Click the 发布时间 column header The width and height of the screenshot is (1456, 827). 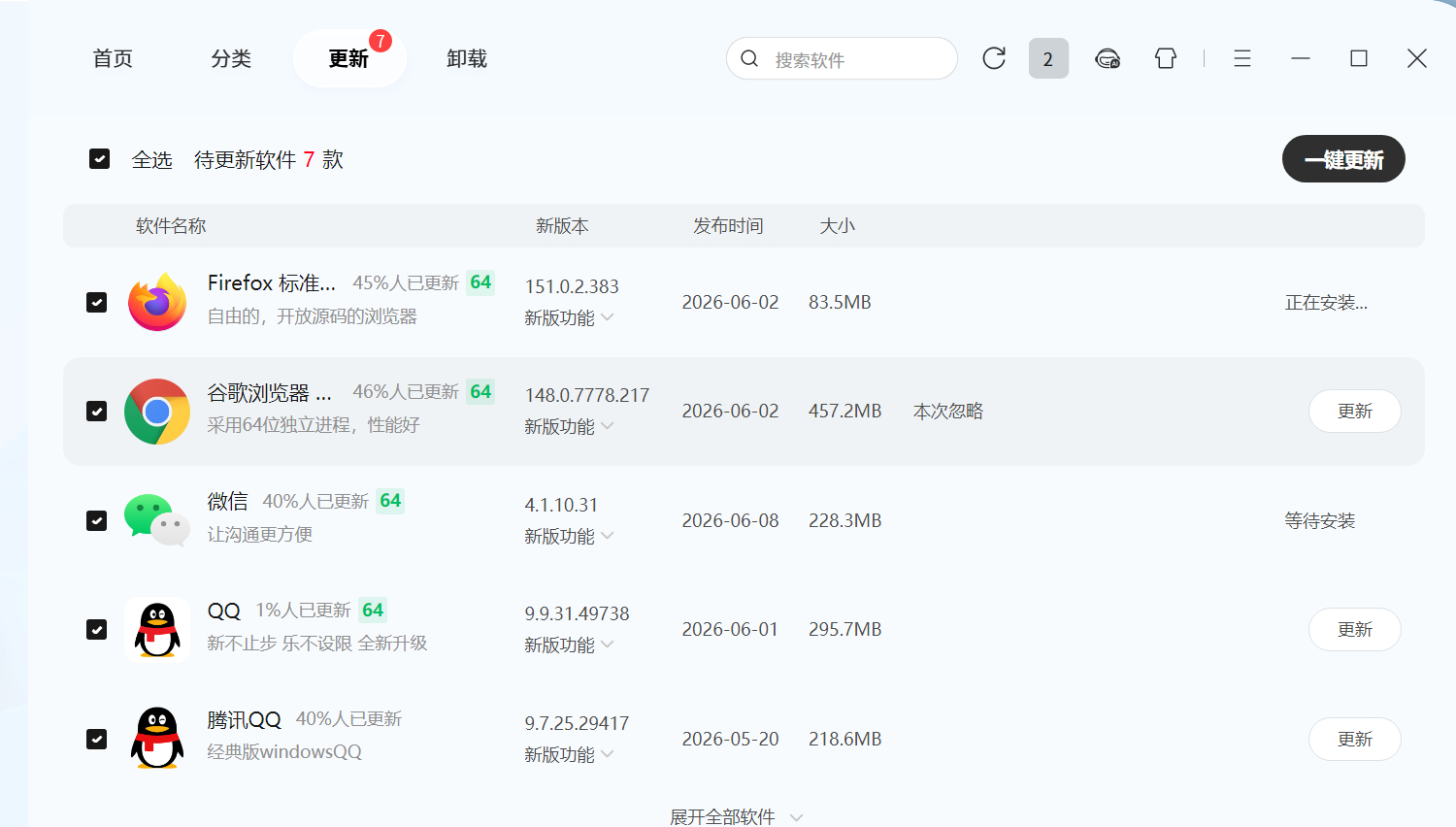point(728,226)
